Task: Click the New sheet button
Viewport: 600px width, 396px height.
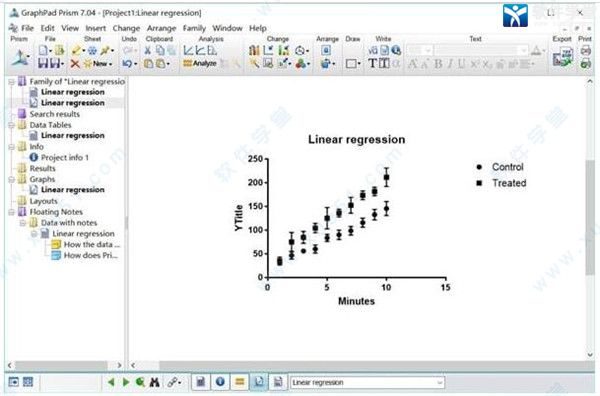Action: 98,64
